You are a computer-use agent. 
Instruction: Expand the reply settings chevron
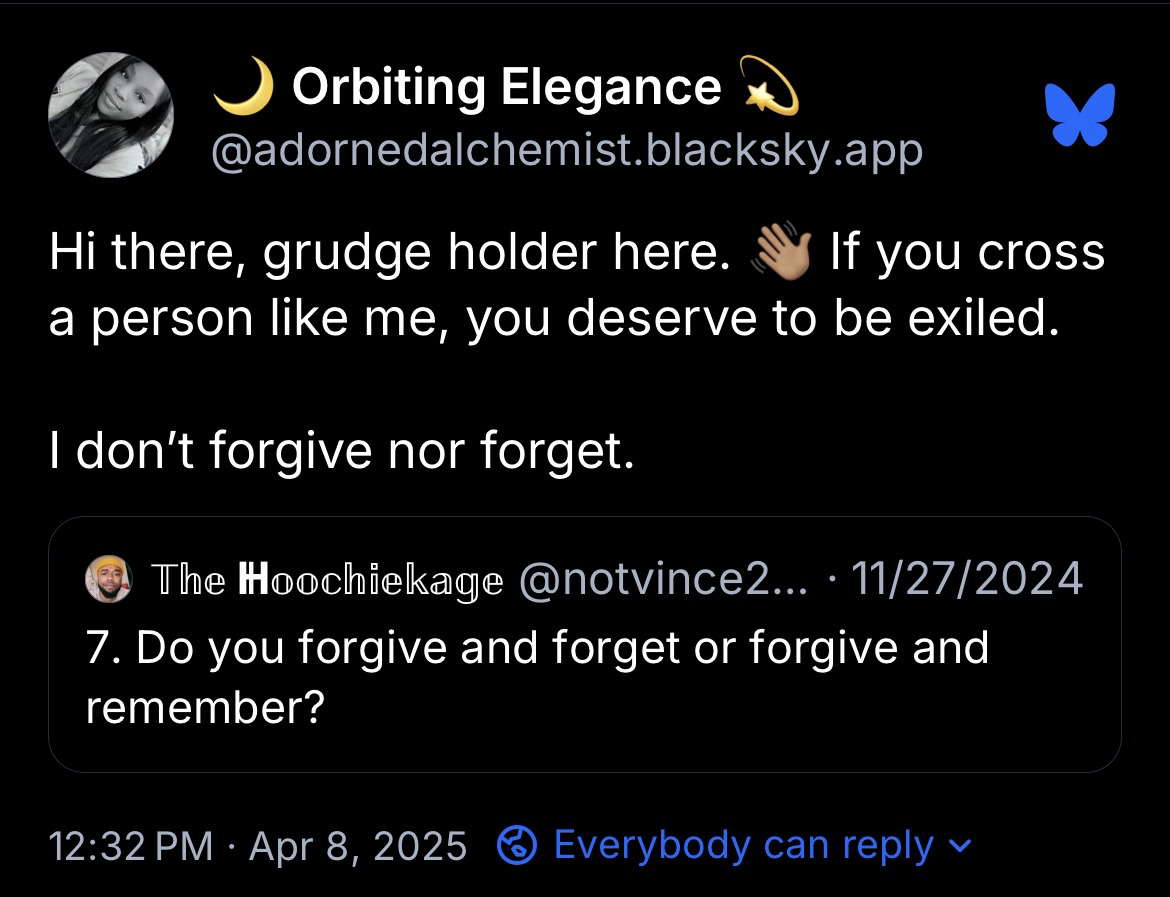(x=958, y=846)
